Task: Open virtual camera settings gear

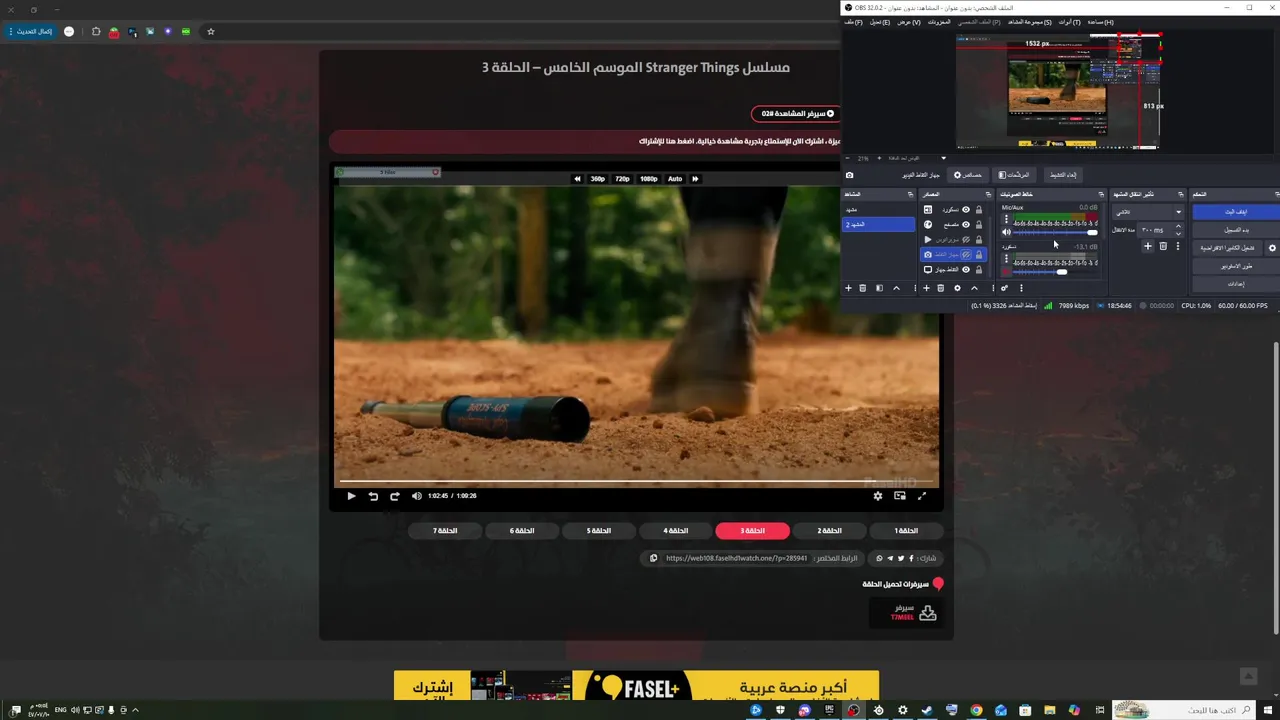Action: coord(1272,248)
